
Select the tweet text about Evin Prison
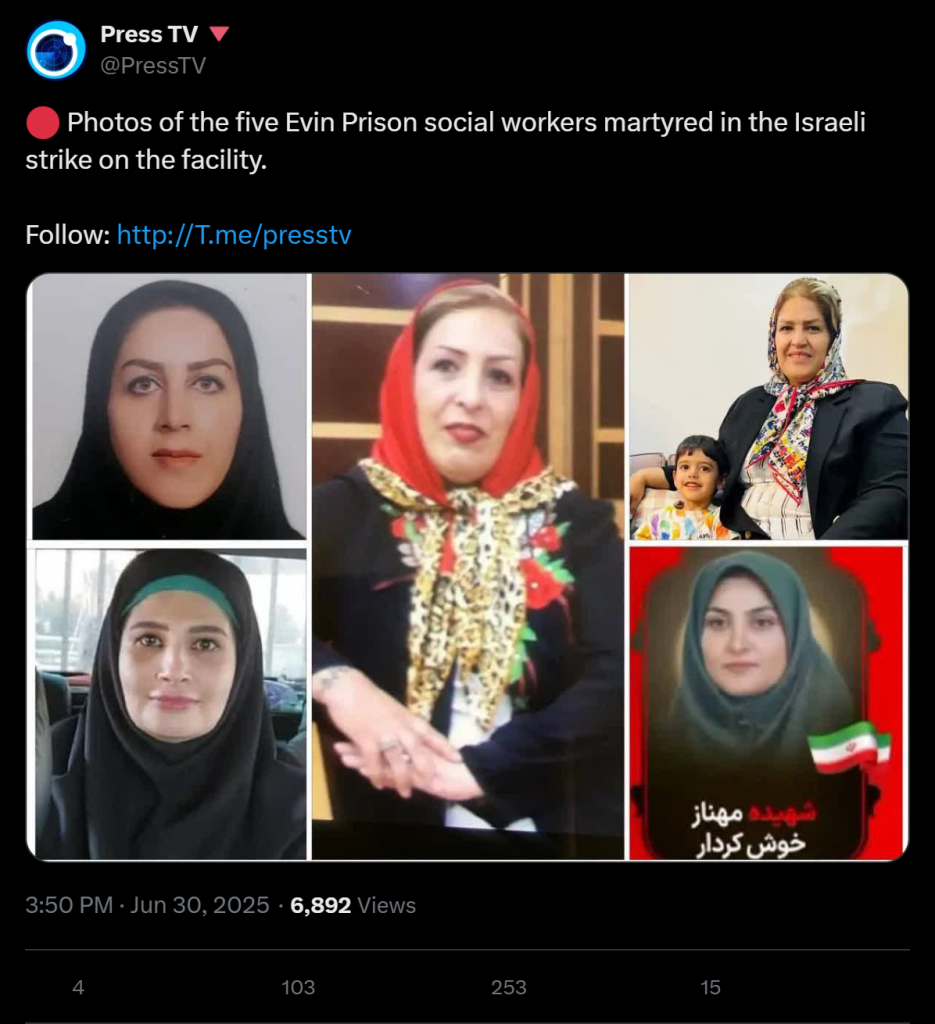[x=445, y=141]
